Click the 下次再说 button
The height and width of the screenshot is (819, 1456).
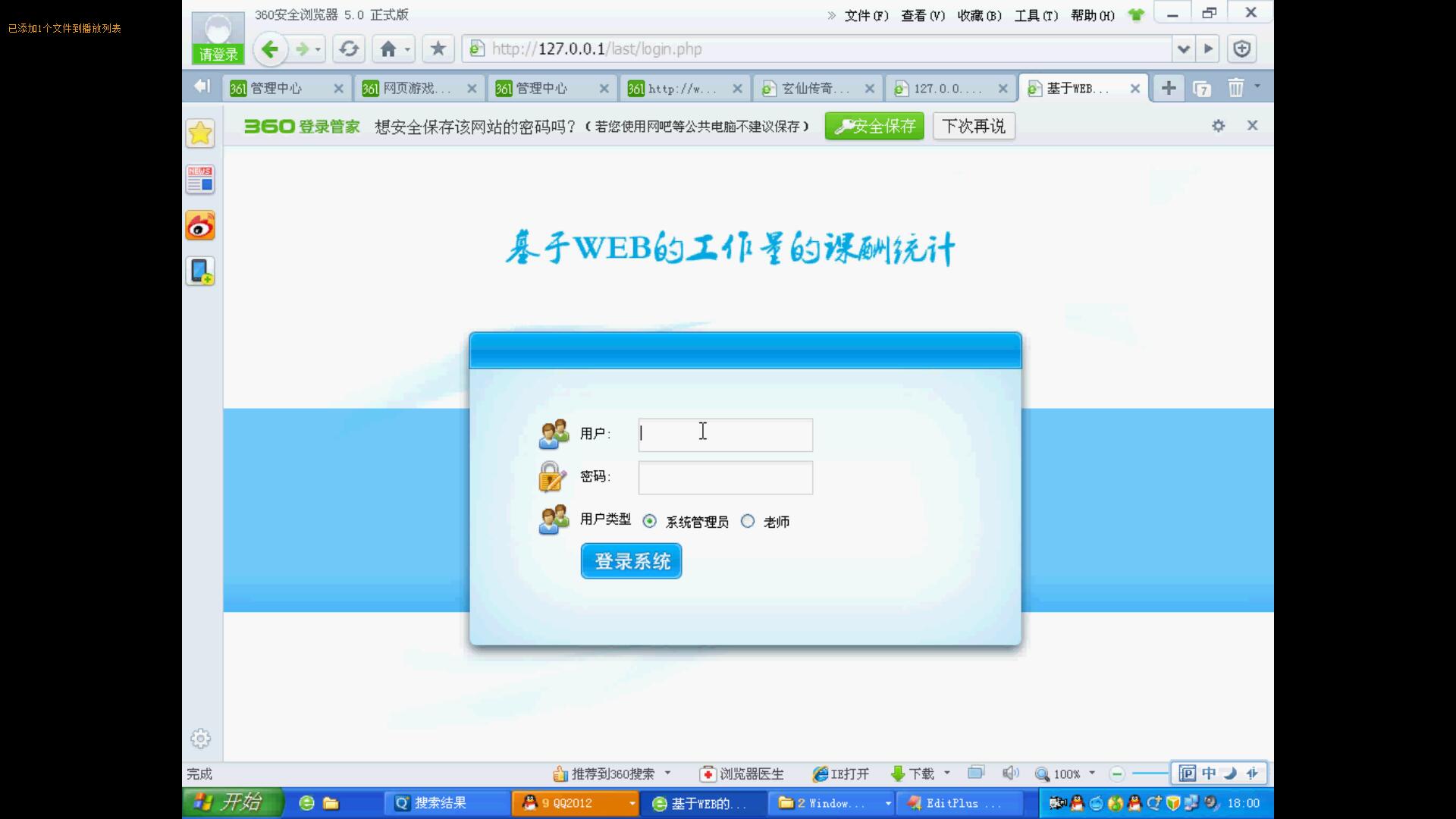click(974, 126)
